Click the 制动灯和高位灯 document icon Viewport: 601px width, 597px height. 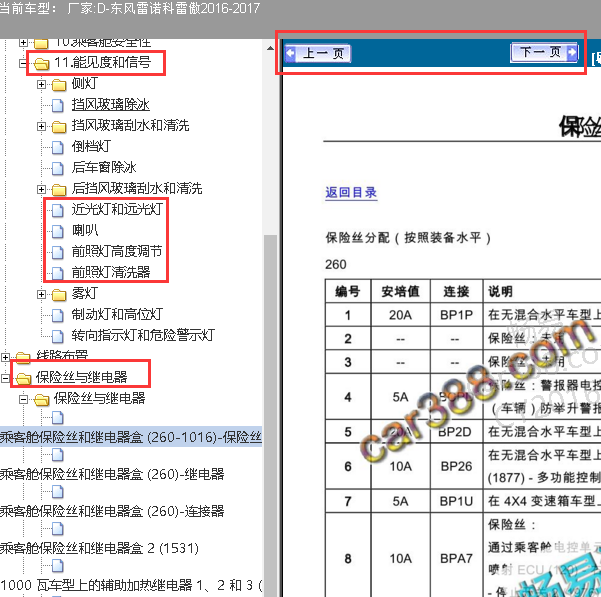(57, 315)
